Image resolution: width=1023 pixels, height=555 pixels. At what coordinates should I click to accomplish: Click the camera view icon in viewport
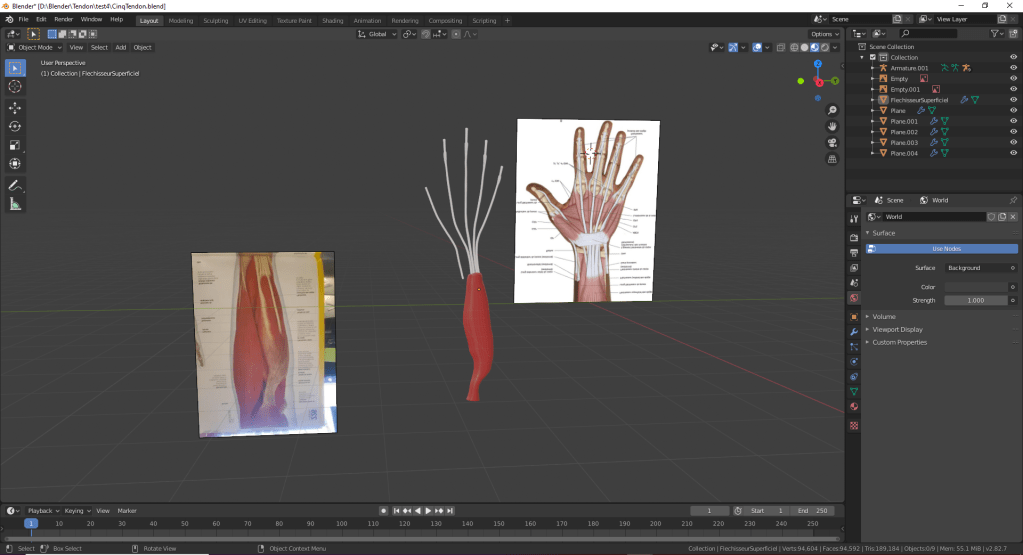(832, 142)
